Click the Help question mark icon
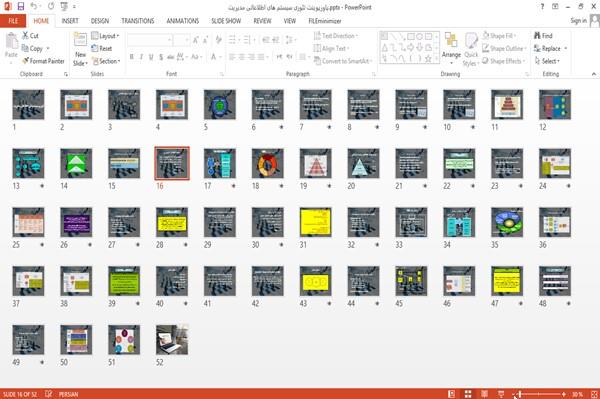Screen dimensions: 600x399 pos(542,7)
